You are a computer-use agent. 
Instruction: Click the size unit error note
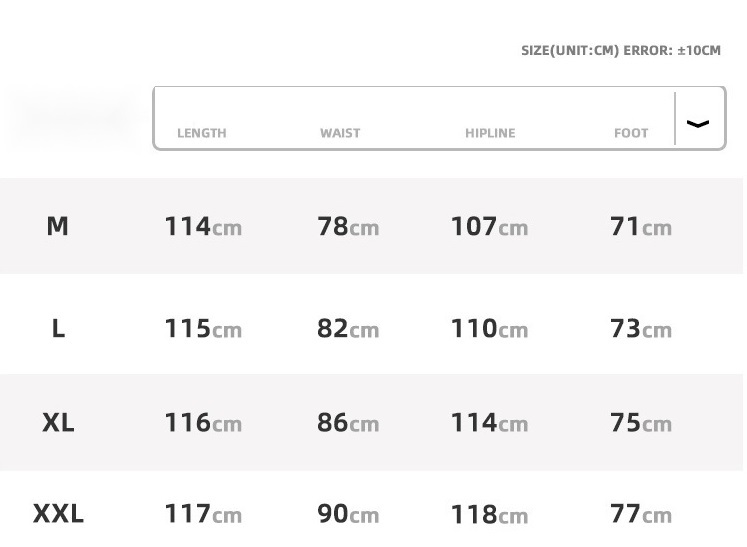pos(620,51)
